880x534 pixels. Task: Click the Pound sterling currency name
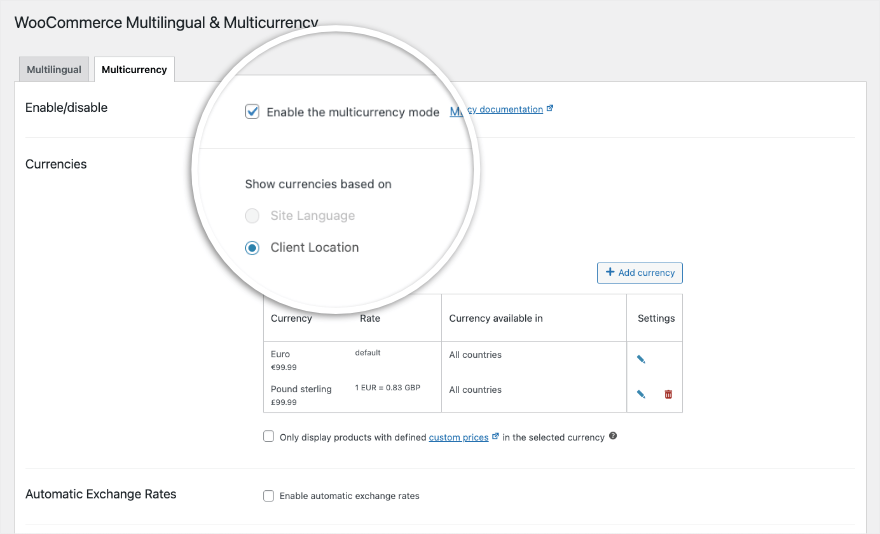[301, 389]
